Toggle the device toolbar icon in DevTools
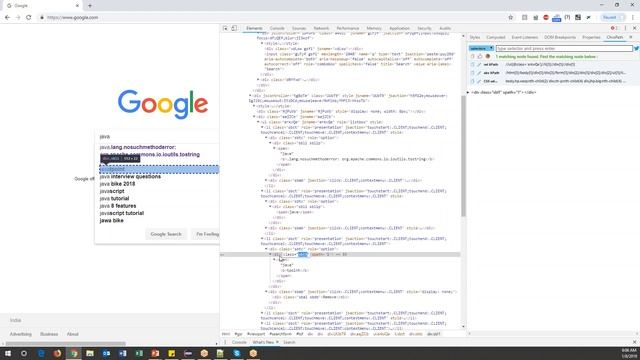The height and width of the screenshot is (360, 640). click(234, 28)
